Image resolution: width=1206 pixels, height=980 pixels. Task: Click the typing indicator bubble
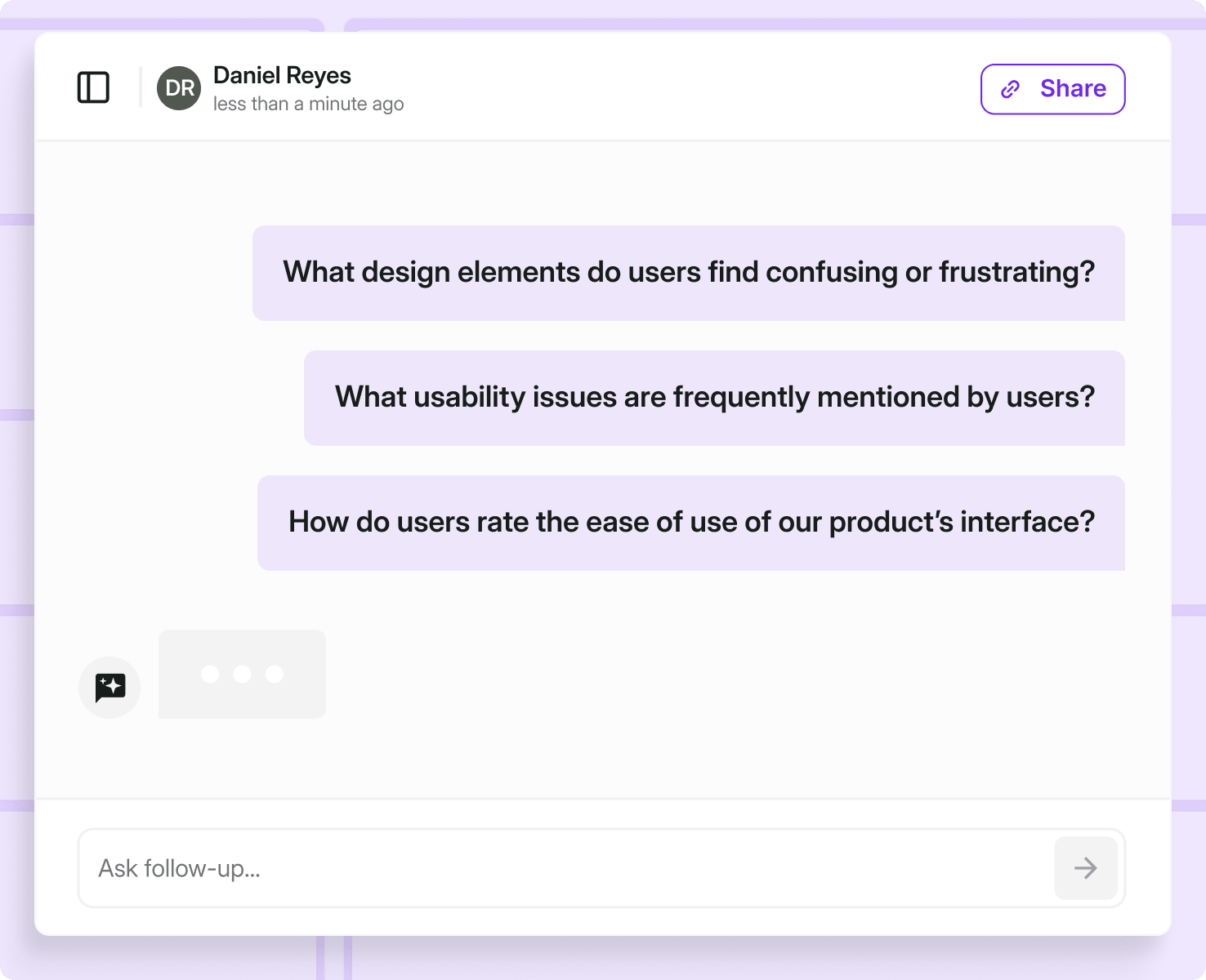tap(242, 674)
